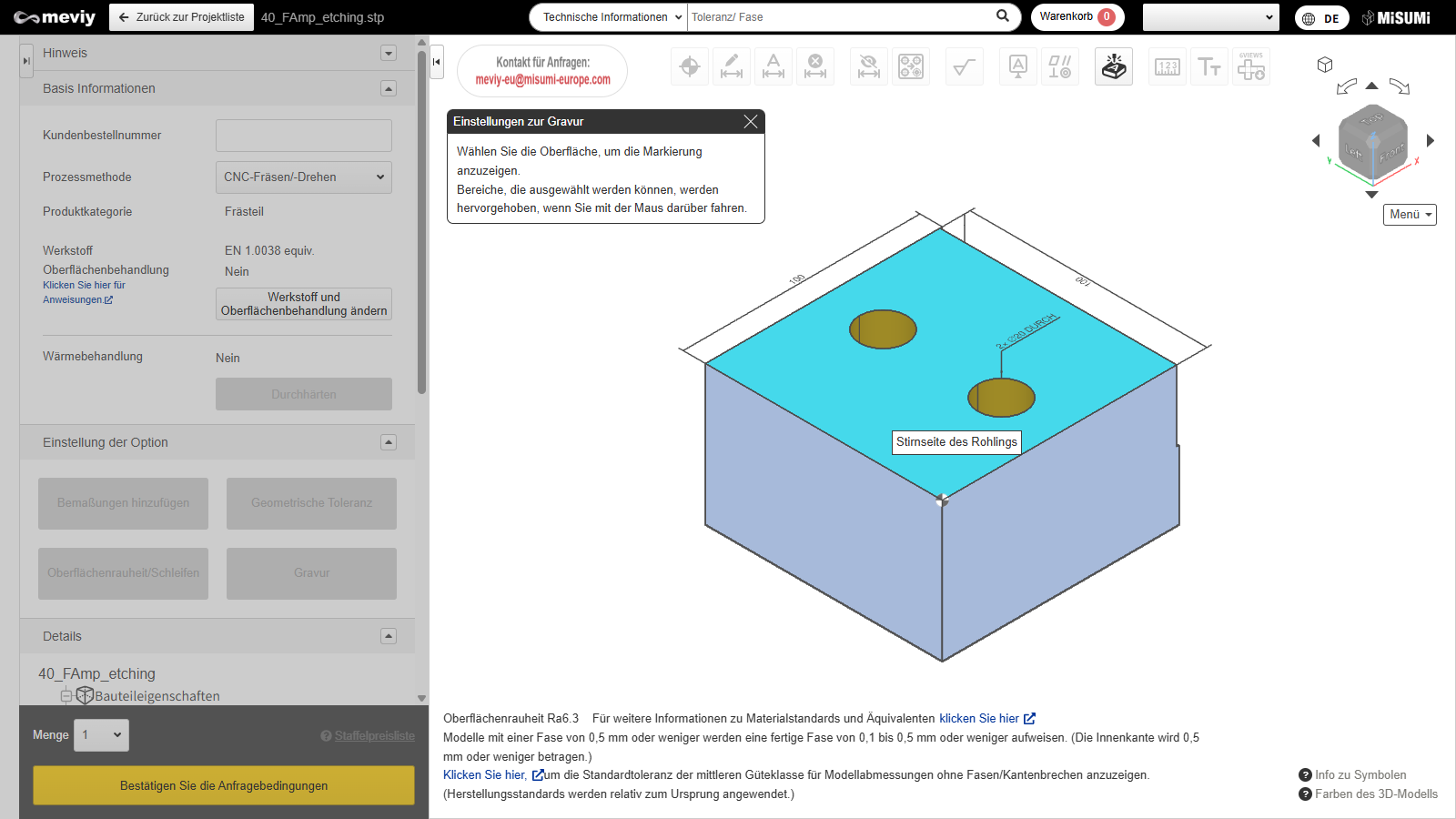Open the surface roughness symbol tool

[964, 66]
